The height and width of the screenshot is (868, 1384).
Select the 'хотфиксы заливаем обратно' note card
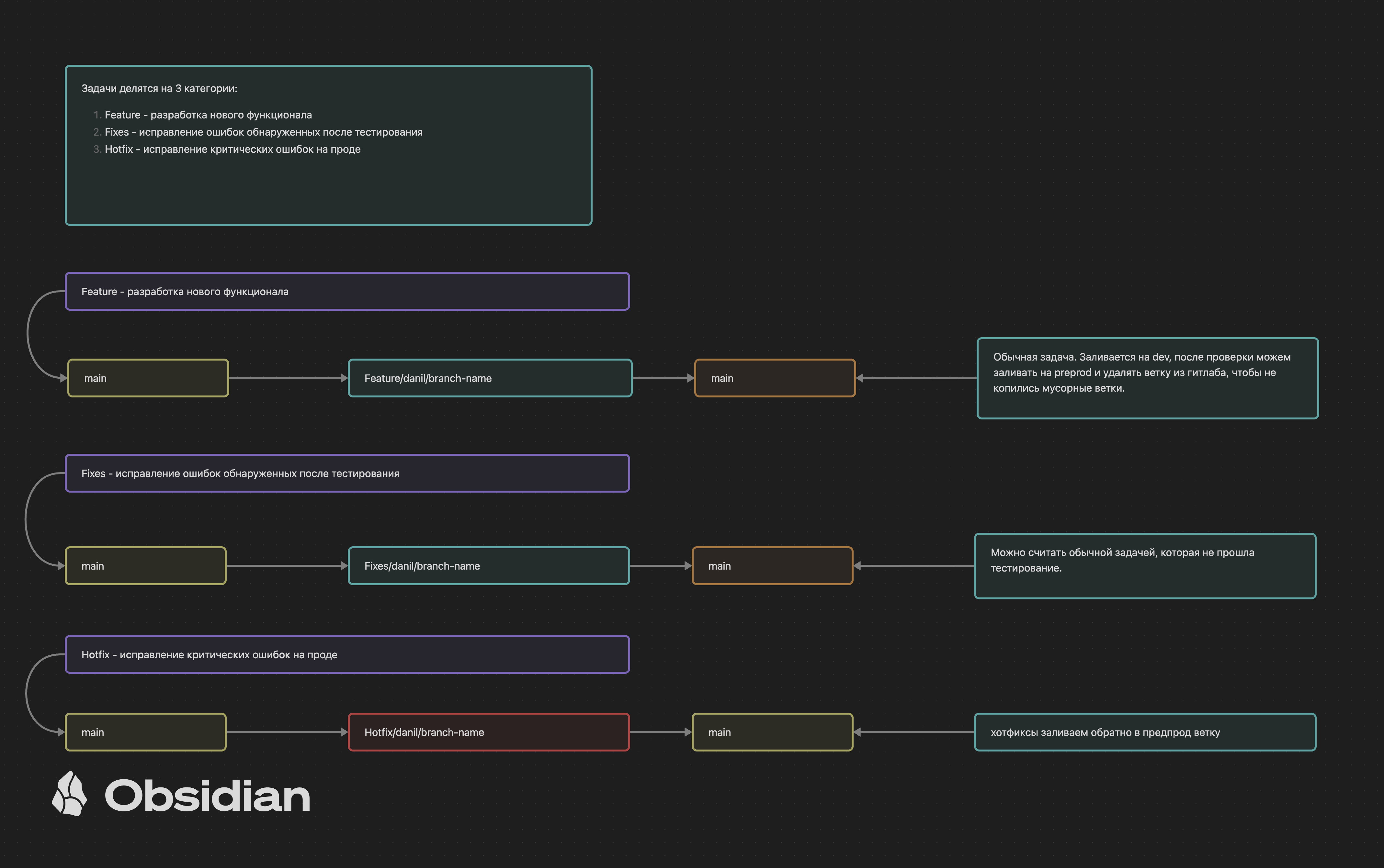(1144, 732)
